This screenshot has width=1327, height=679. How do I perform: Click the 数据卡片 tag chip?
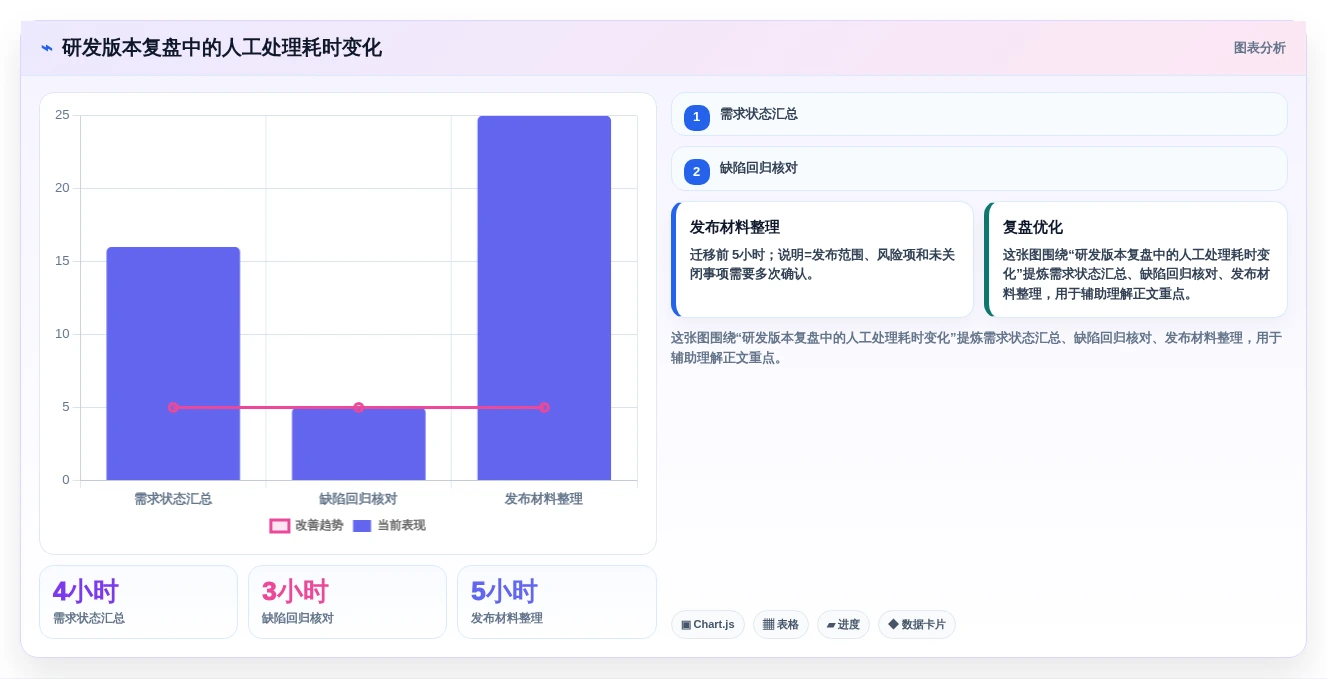[x=917, y=624]
